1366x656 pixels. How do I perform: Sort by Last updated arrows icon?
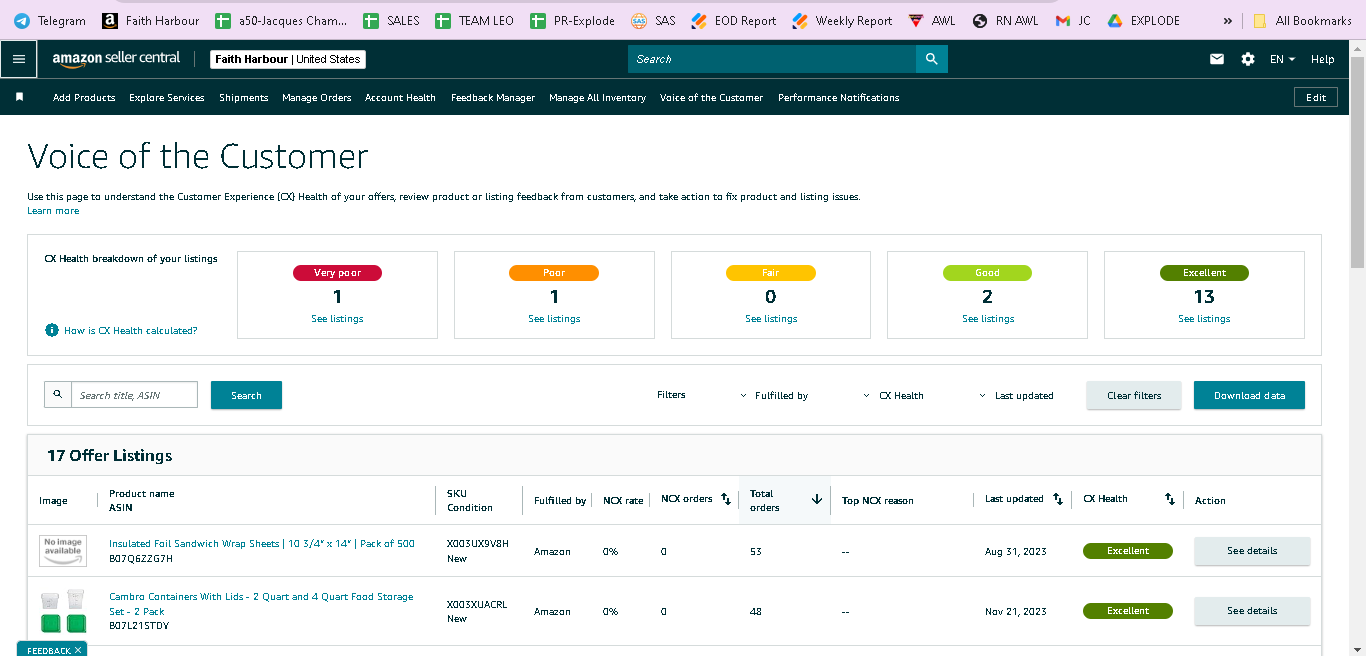pyautogui.click(x=1058, y=499)
